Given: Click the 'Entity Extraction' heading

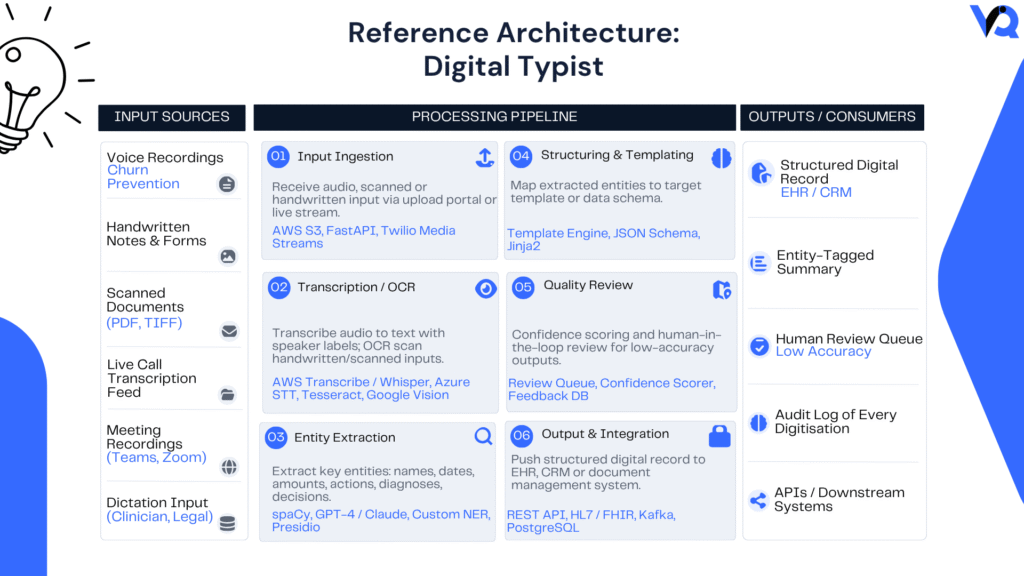Looking at the screenshot, I should [345, 438].
